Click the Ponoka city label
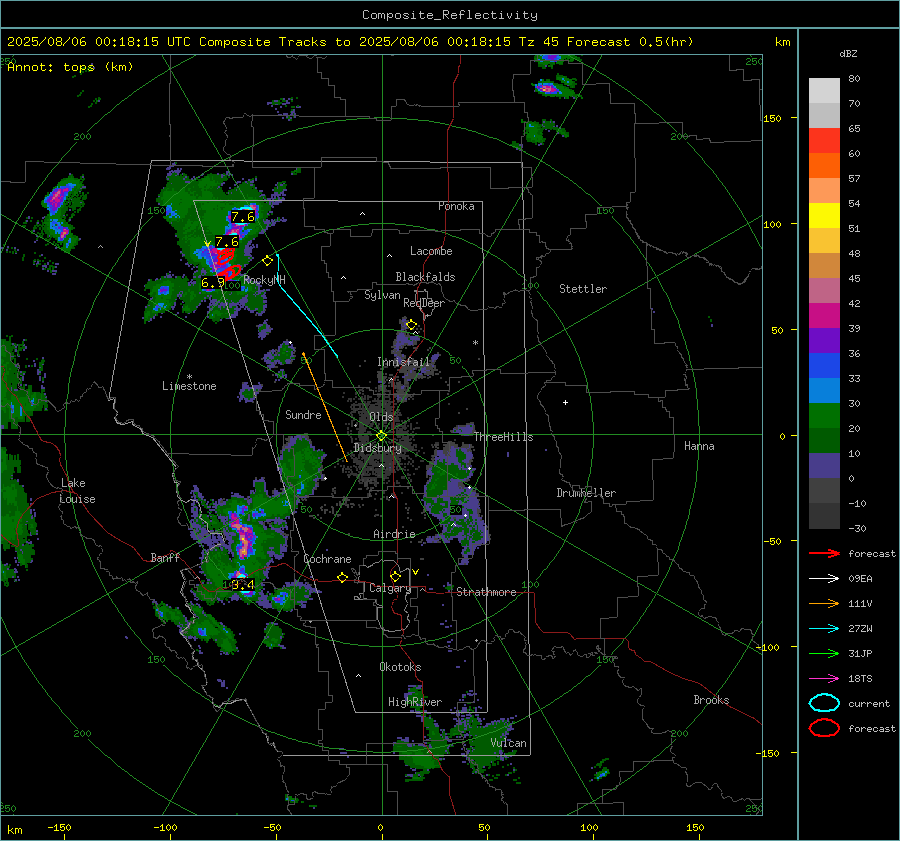 [x=456, y=206]
